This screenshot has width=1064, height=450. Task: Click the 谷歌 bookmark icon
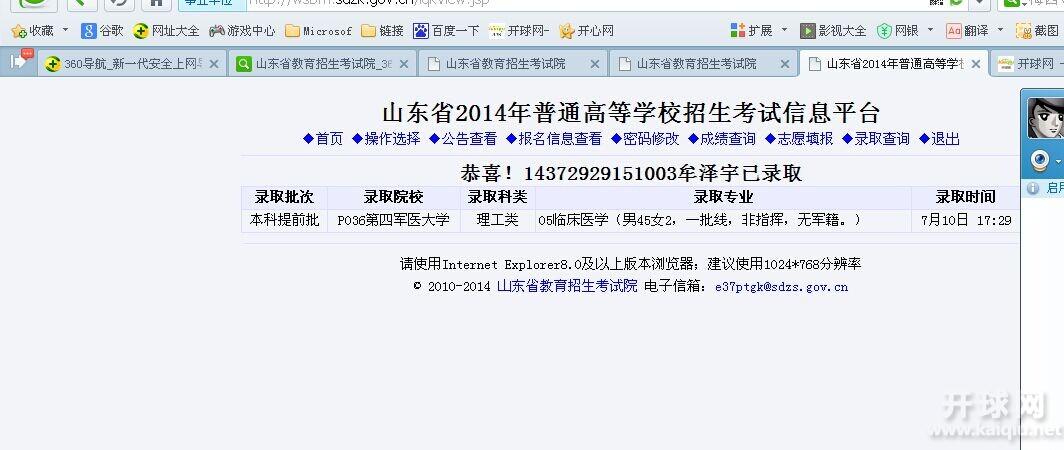tap(89, 31)
